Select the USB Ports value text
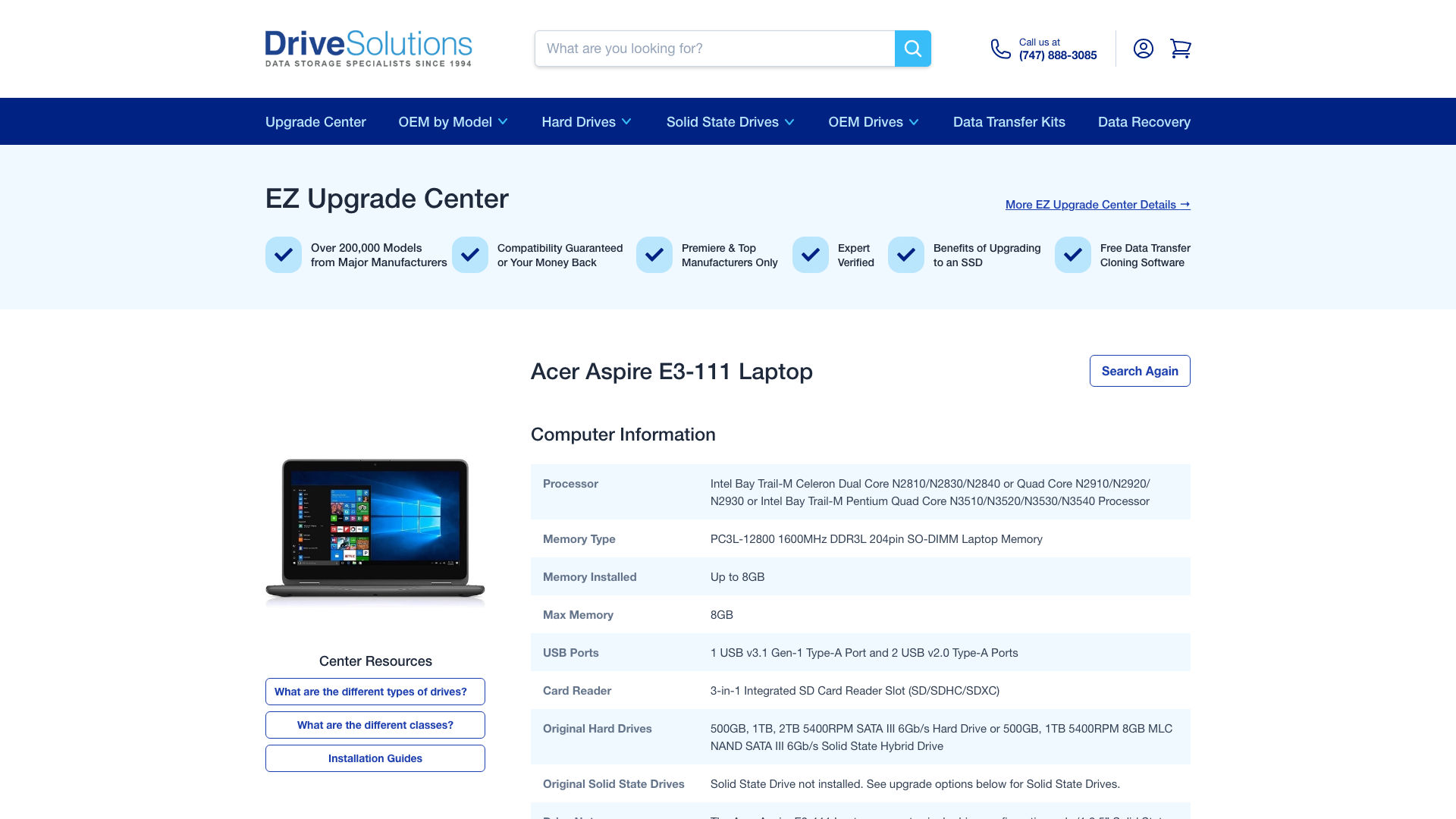Image resolution: width=1456 pixels, height=819 pixels. click(864, 653)
